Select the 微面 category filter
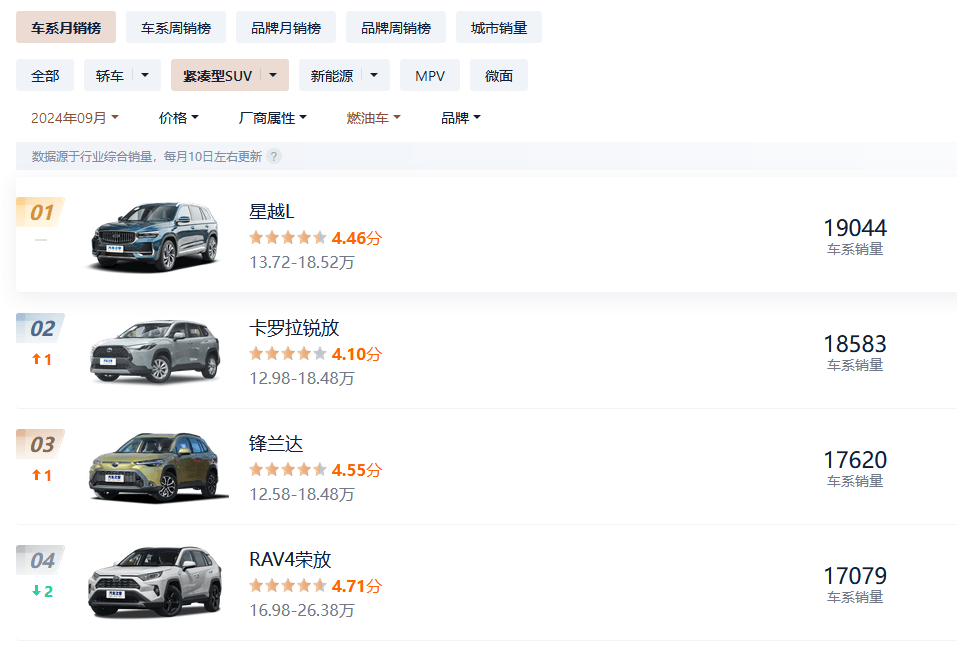Screen dimensions: 957x647 pos(499,76)
